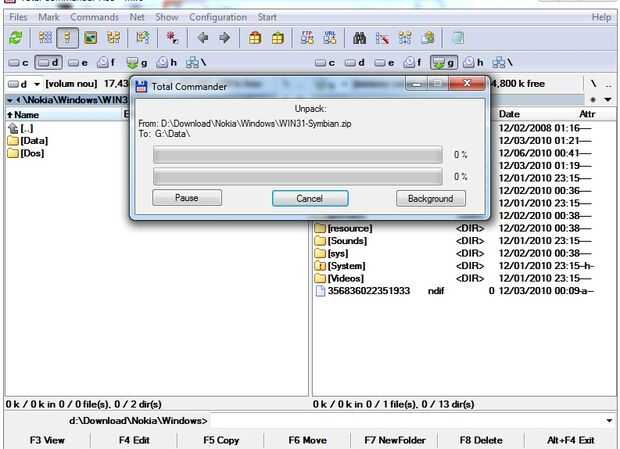Click the Unpack files gift box icon
This screenshot has width=620, height=449.
click(x=278, y=38)
